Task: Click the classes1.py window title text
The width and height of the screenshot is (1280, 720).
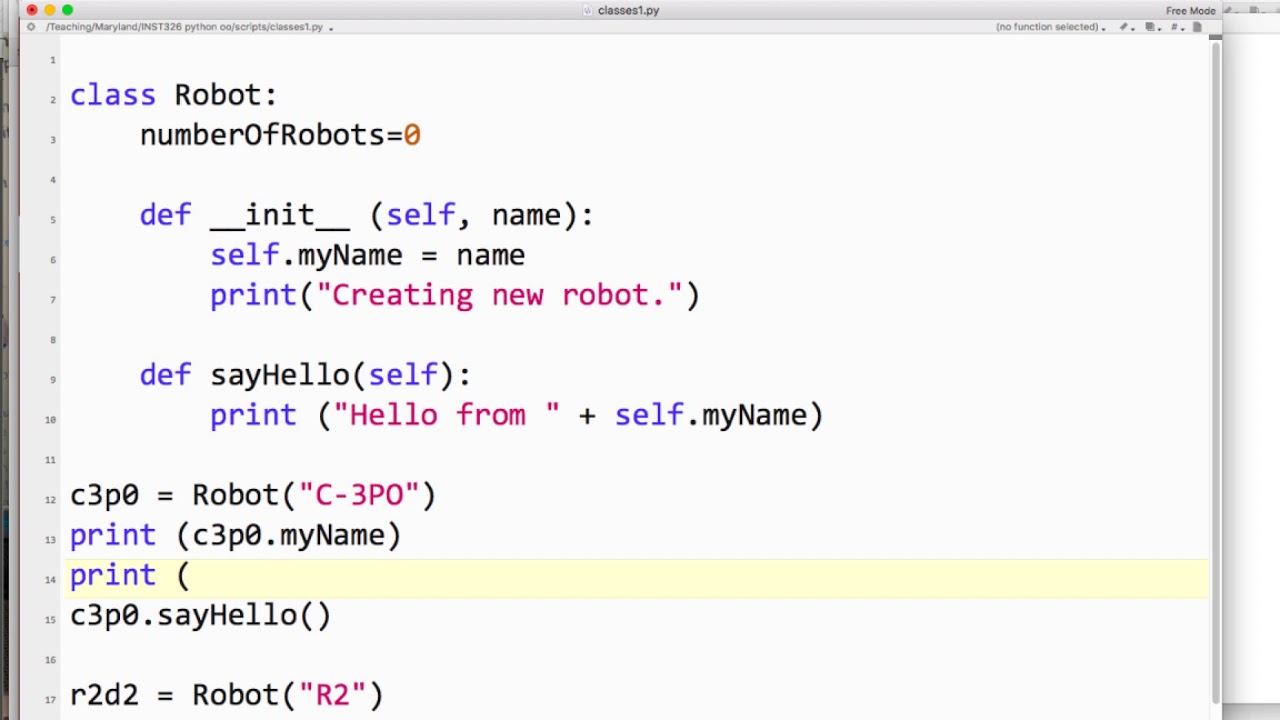Action: 628,10
